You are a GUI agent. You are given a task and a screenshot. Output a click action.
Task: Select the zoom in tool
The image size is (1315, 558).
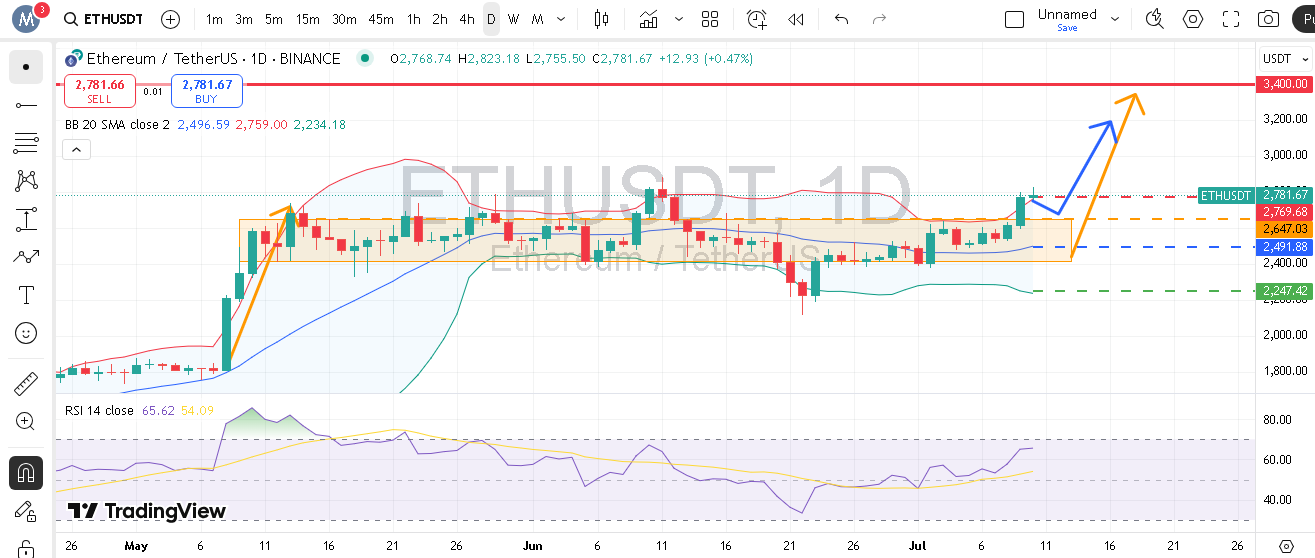click(x=26, y=422)
